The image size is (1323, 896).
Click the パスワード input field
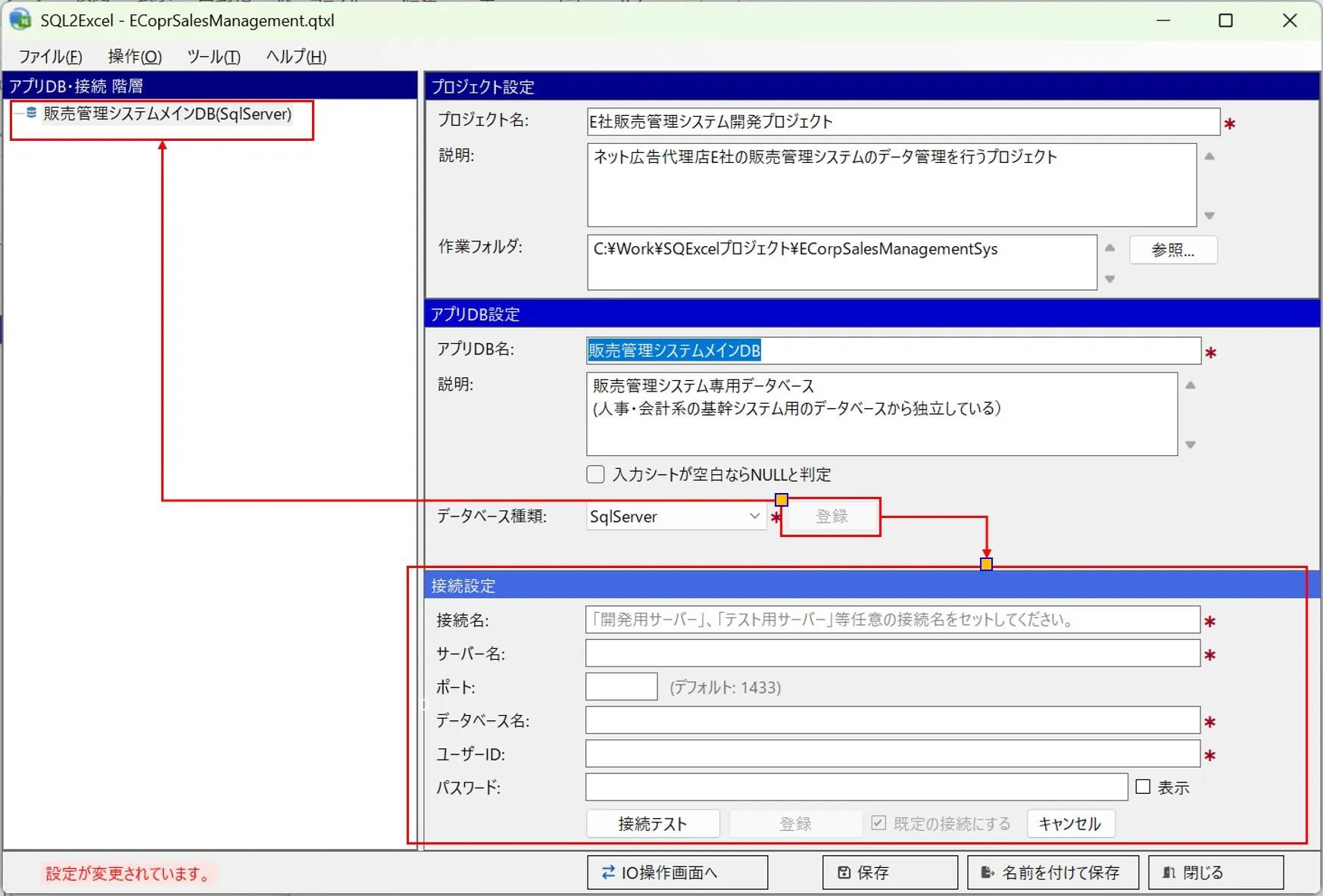857,787
